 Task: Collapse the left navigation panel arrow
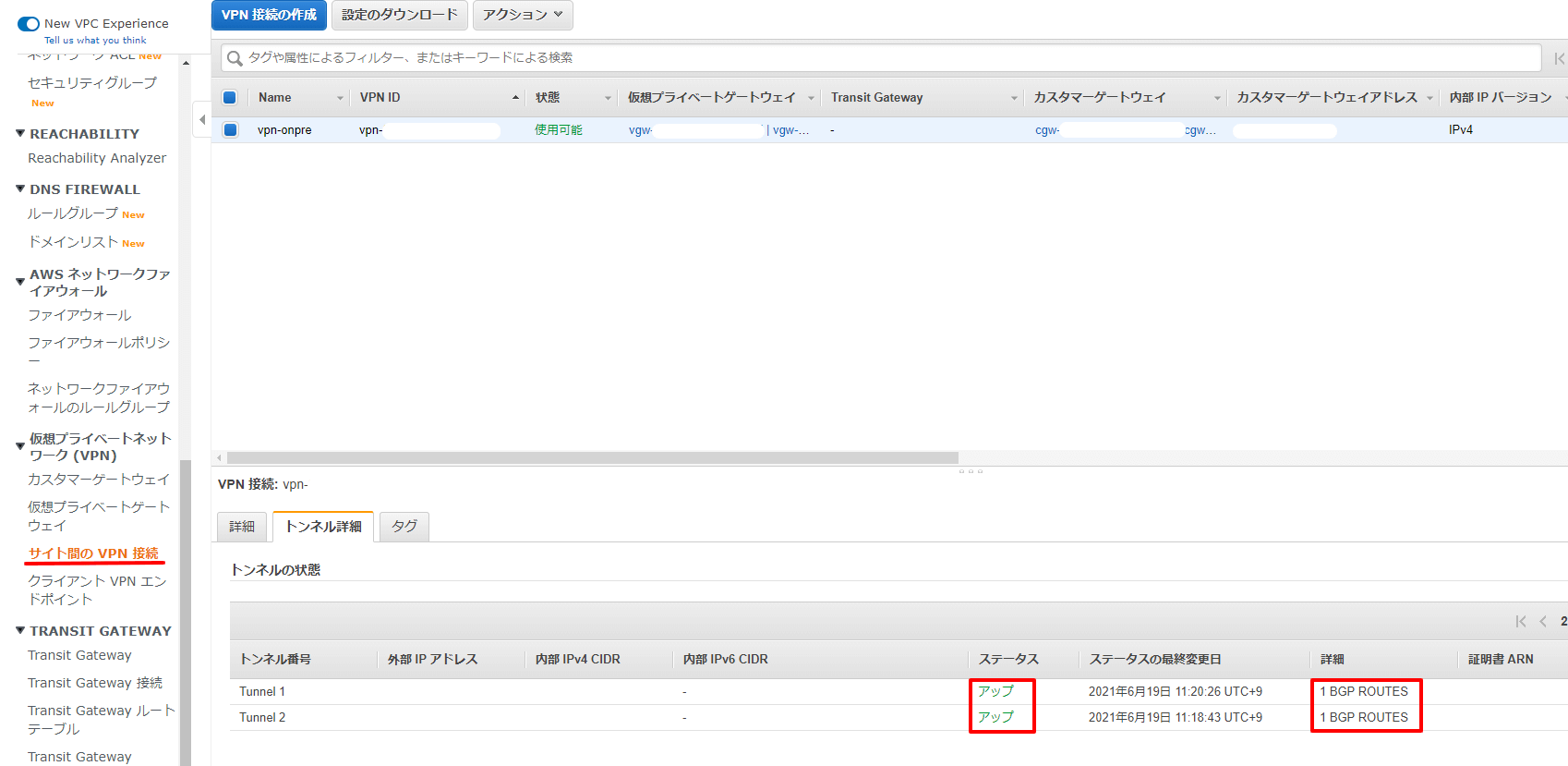(202, 119)
